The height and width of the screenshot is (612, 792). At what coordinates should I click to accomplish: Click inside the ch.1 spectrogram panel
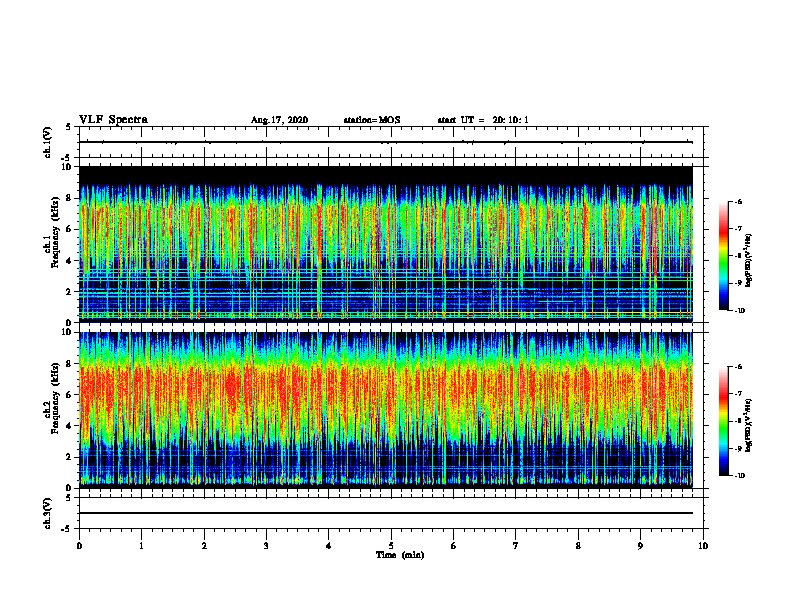pos(386,244)
